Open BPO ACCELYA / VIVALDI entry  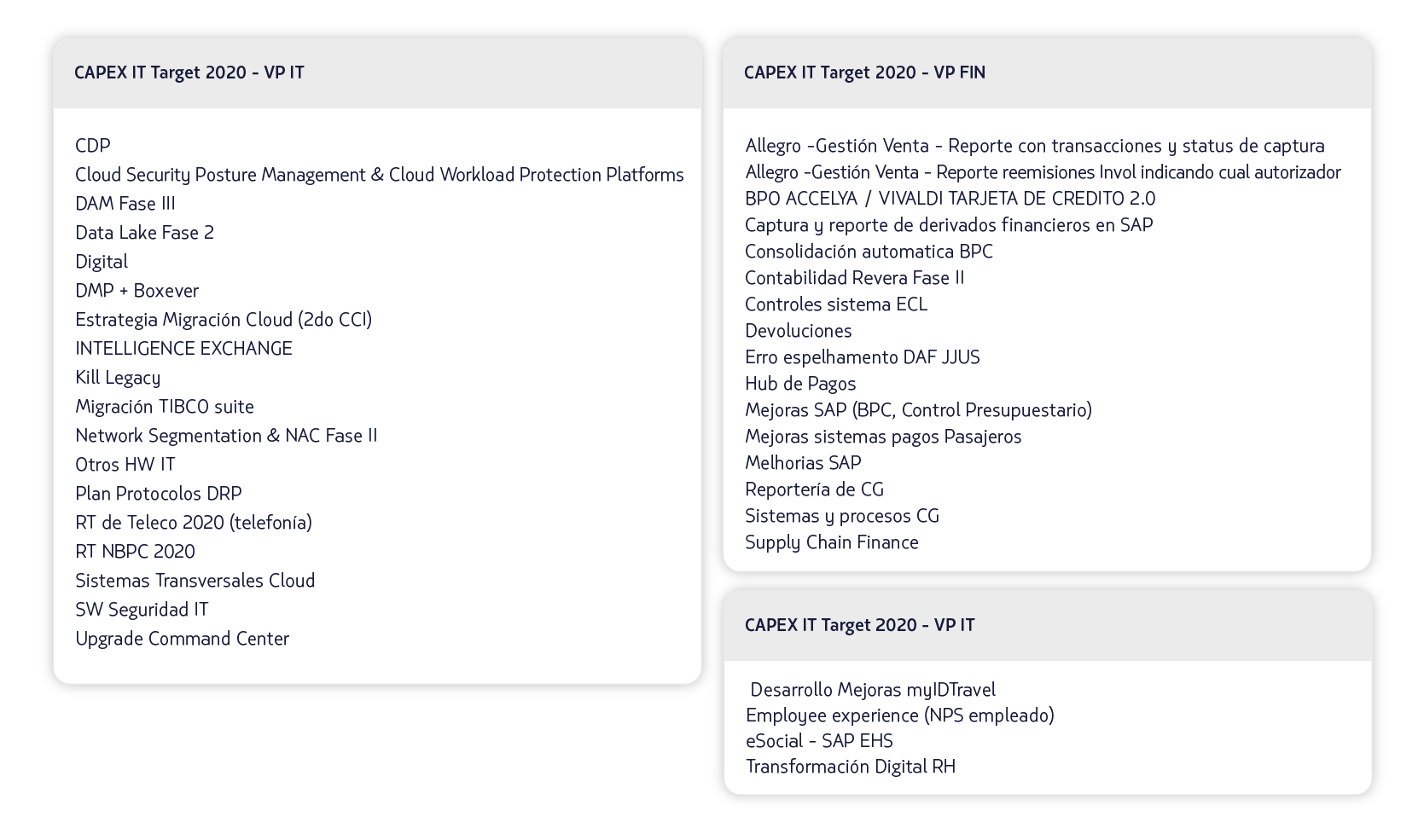coord(950,199)
